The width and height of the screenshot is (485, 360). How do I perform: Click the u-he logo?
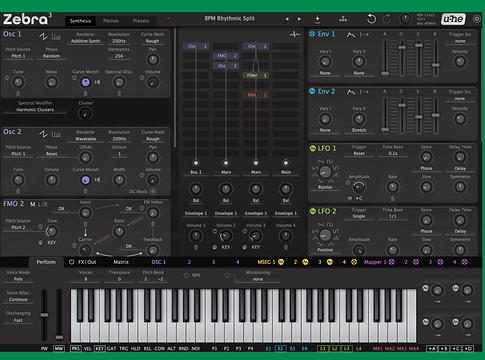click(x=453, y=19)
